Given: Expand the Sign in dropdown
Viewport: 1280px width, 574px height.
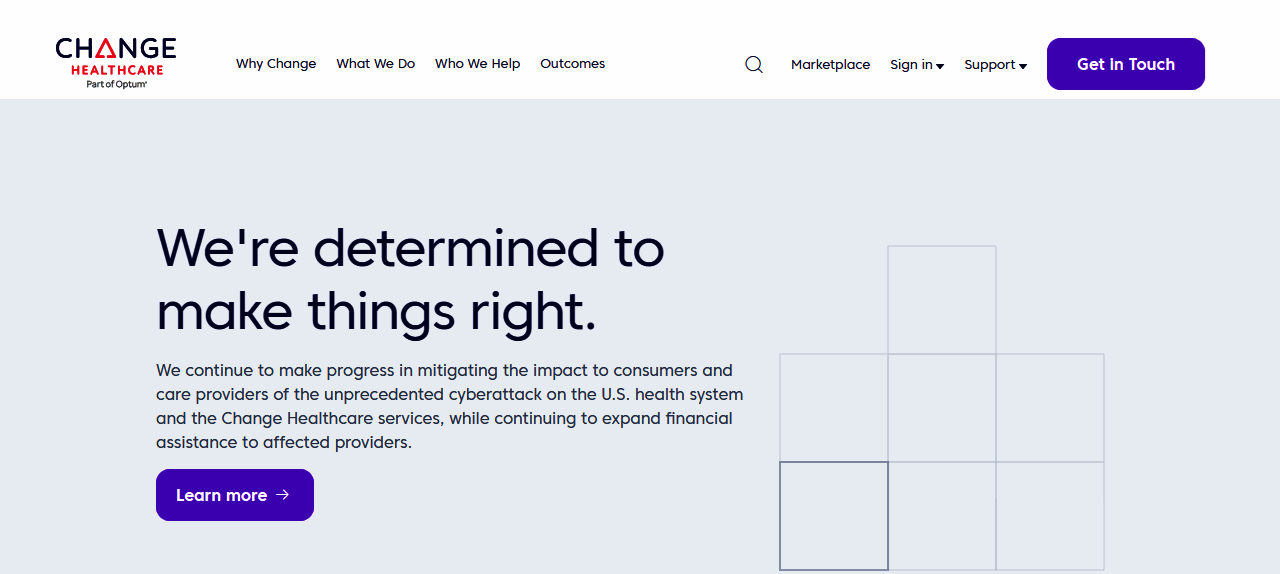Looking at the screenshot, I should point(911,64).
